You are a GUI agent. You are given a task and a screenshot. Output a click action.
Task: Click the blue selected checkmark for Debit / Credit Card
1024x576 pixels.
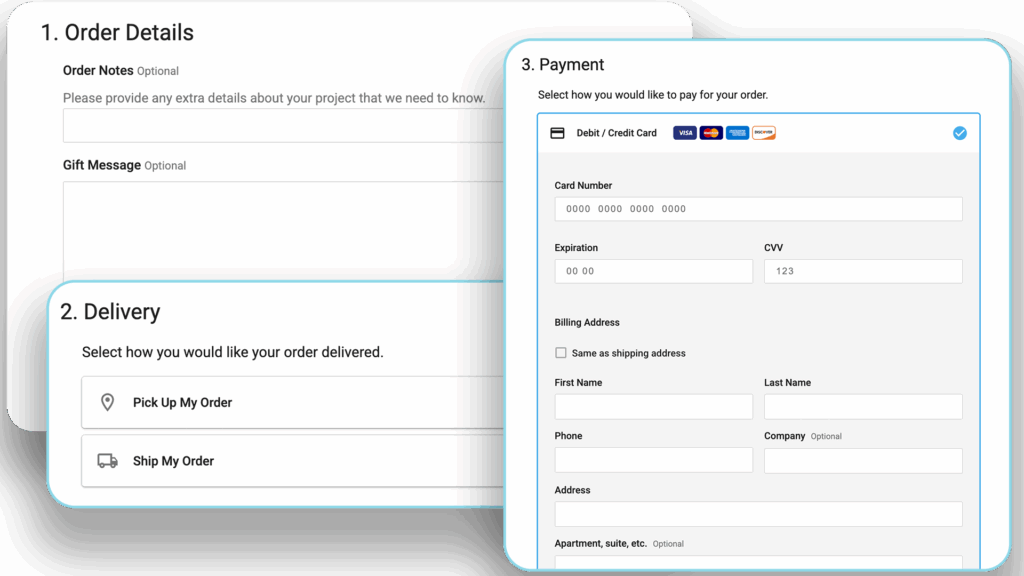point(959,133)
